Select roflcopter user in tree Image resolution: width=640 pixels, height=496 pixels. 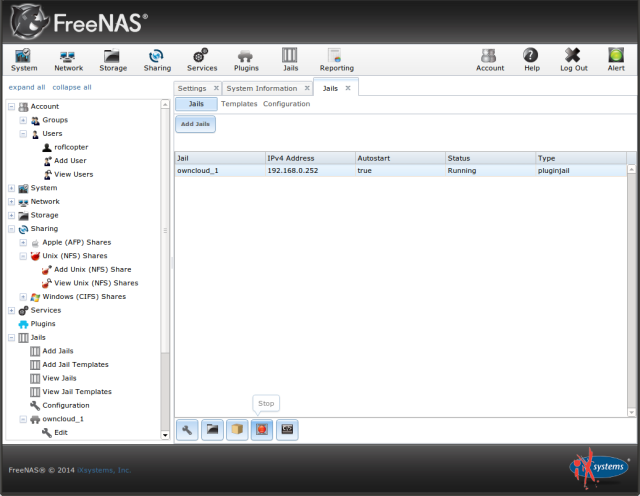(65, 147)
